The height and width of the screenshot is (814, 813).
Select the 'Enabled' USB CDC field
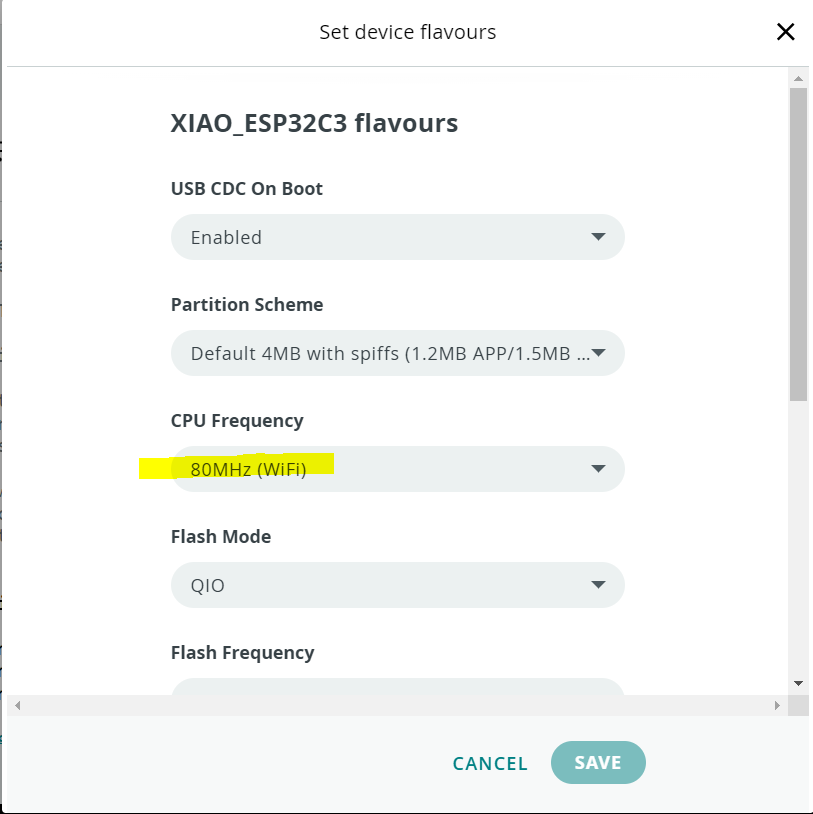398,237
